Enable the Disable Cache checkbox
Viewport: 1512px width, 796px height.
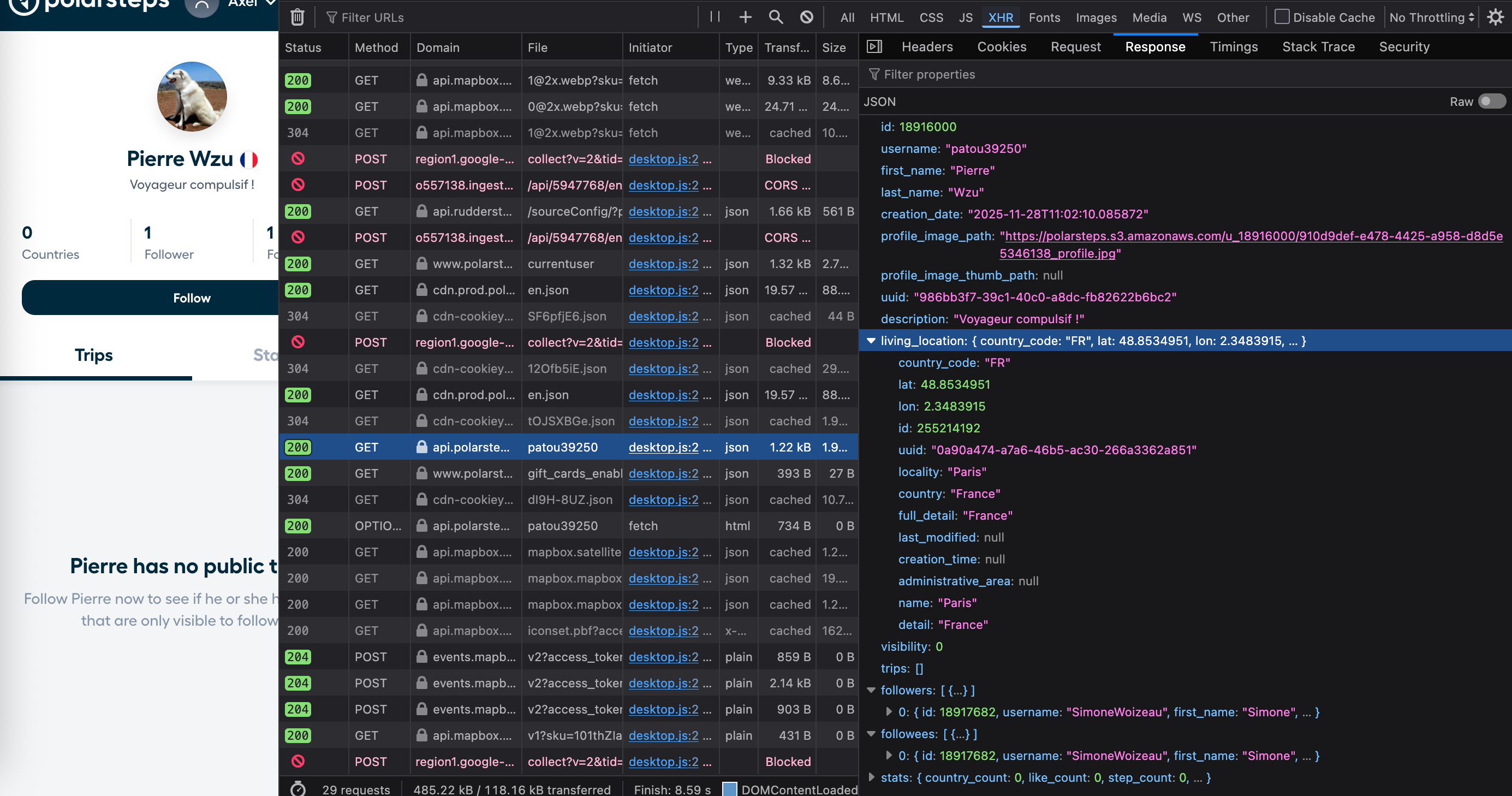click(x=1282, y=17)
